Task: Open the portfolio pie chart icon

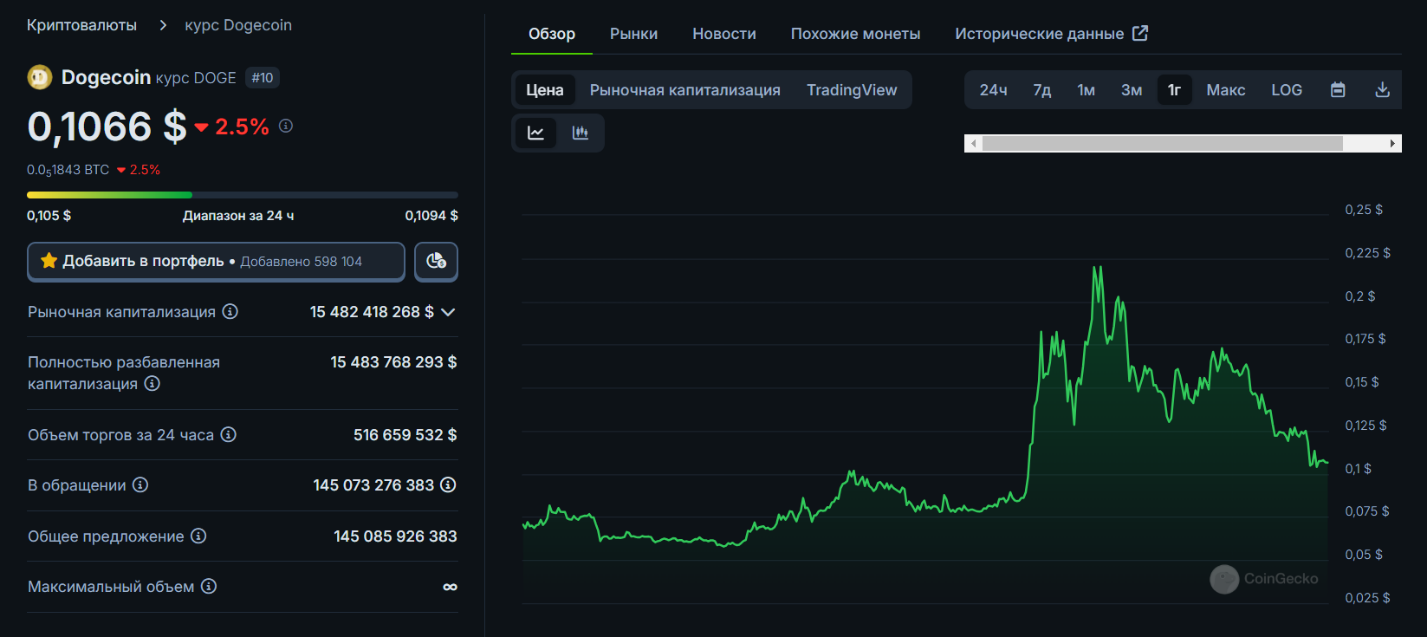Action: (435, 261)
